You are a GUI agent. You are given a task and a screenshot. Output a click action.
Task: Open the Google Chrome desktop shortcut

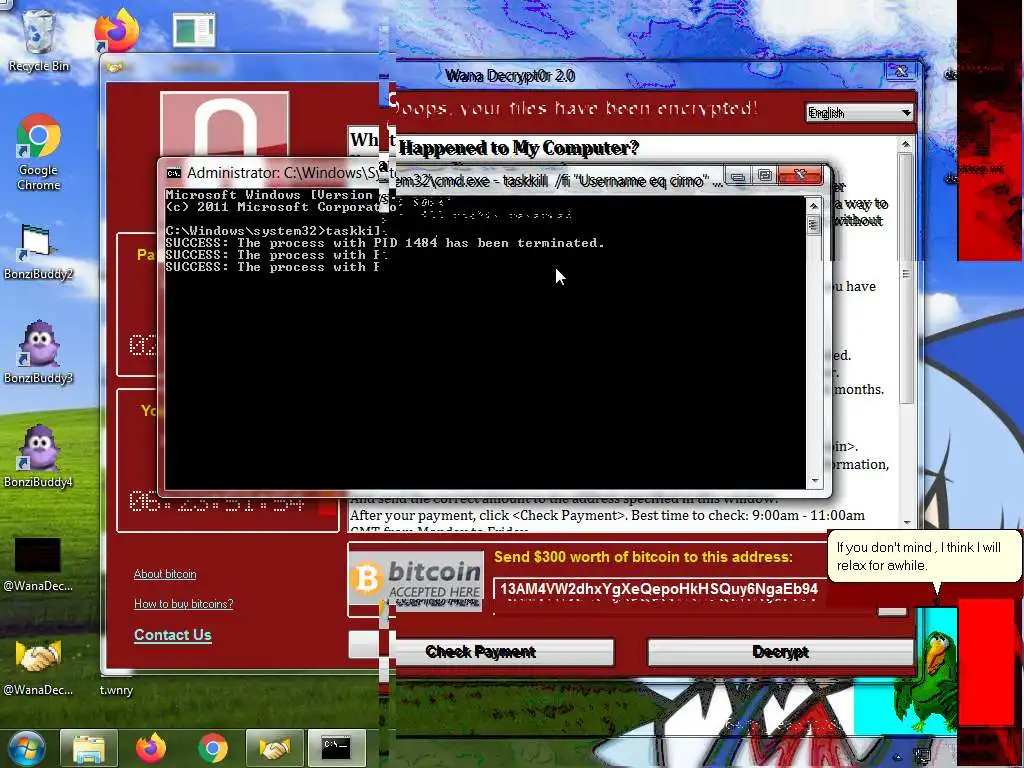click(x=39, y=152)
